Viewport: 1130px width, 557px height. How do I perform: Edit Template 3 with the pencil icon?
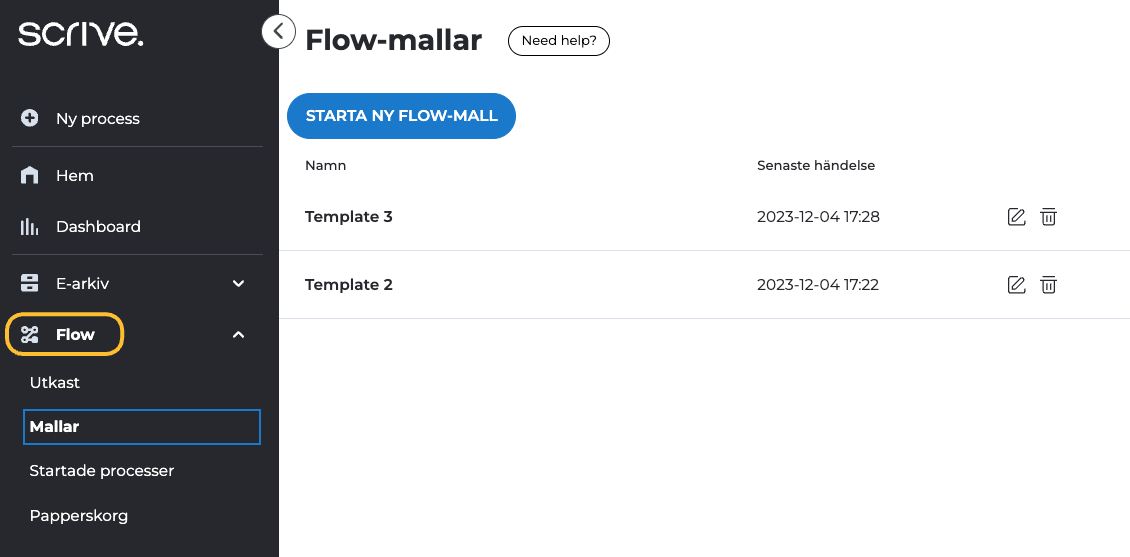(1016, 217)
